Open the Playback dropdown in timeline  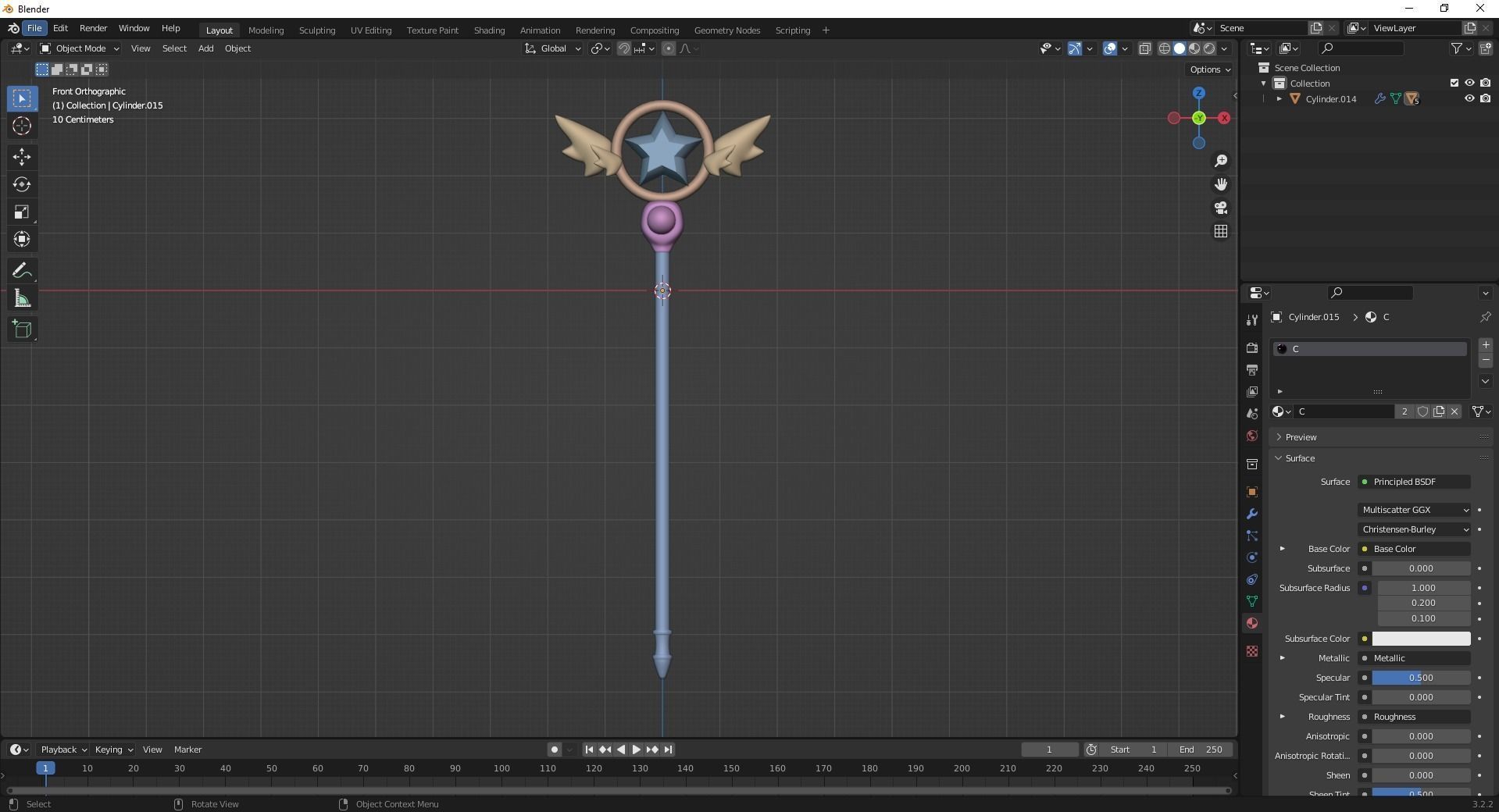pos(63,750)
